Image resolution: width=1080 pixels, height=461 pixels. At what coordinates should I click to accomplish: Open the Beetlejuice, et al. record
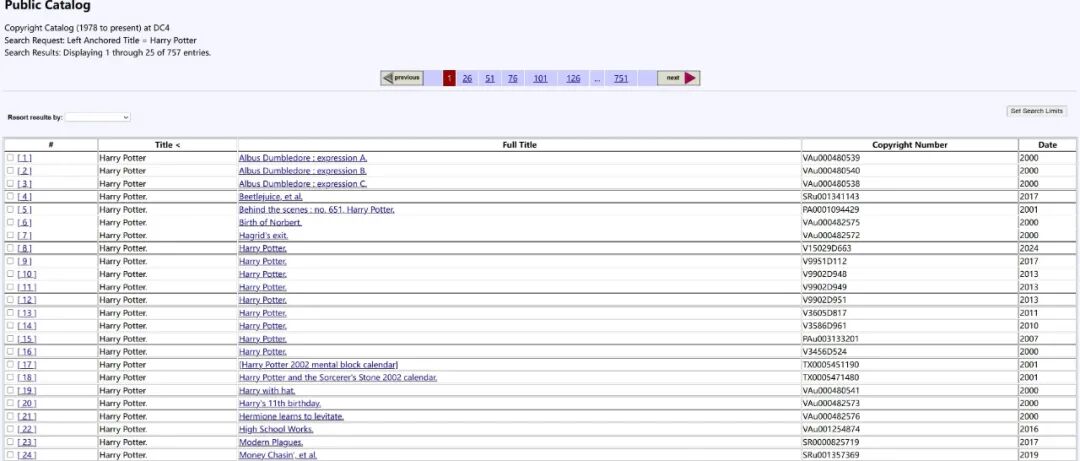click(271, 196)
